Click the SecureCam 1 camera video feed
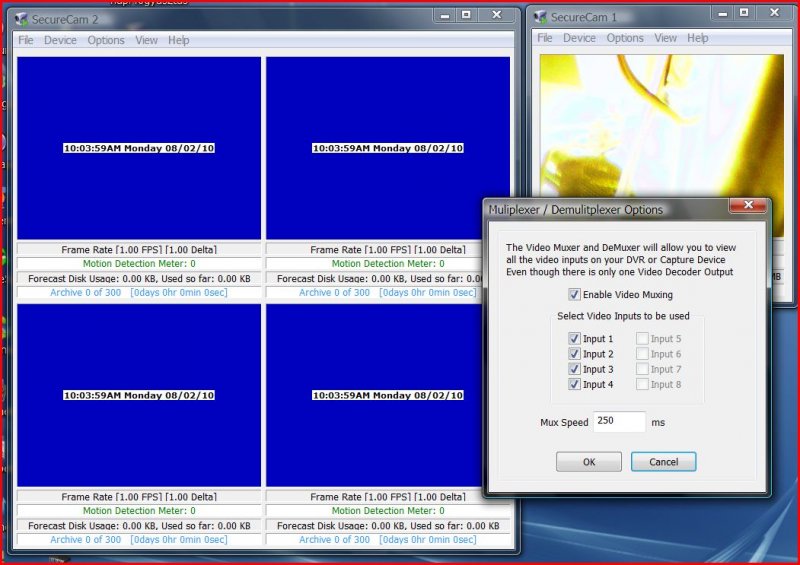Screen dimensions: 800x565 [x=661, y=125]
